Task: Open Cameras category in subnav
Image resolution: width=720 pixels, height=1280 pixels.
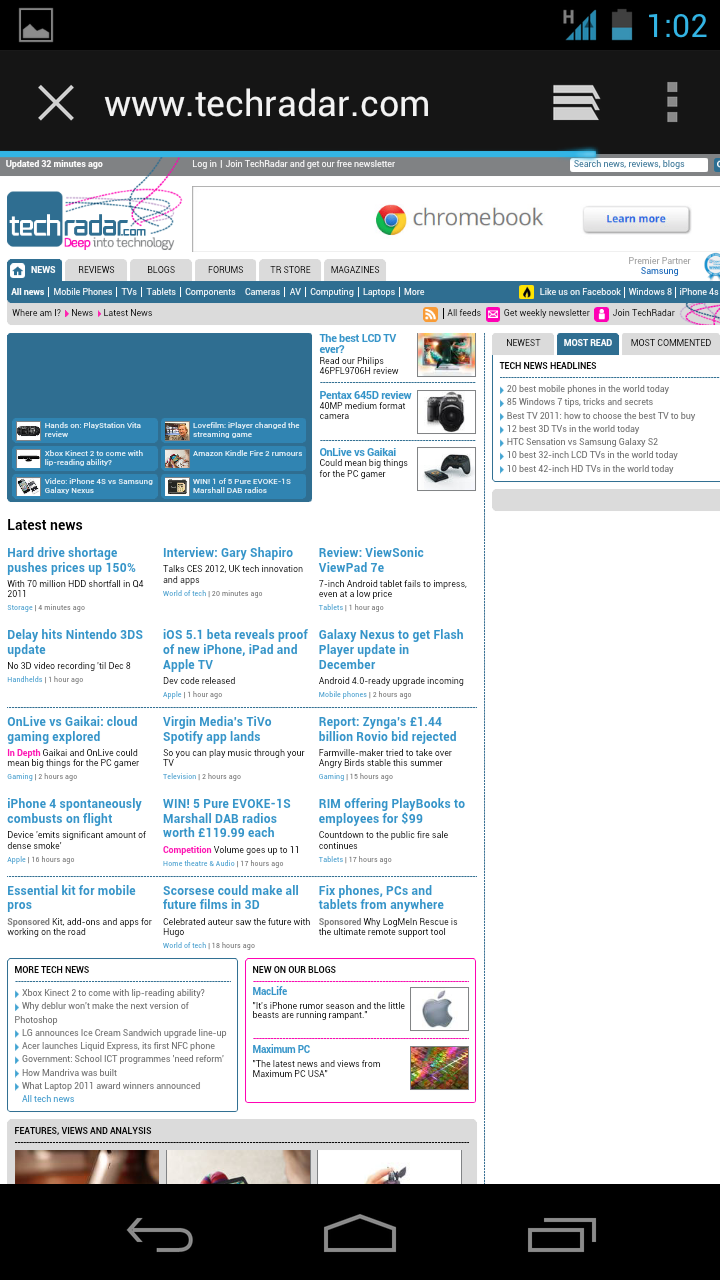Action: [262, 292]
